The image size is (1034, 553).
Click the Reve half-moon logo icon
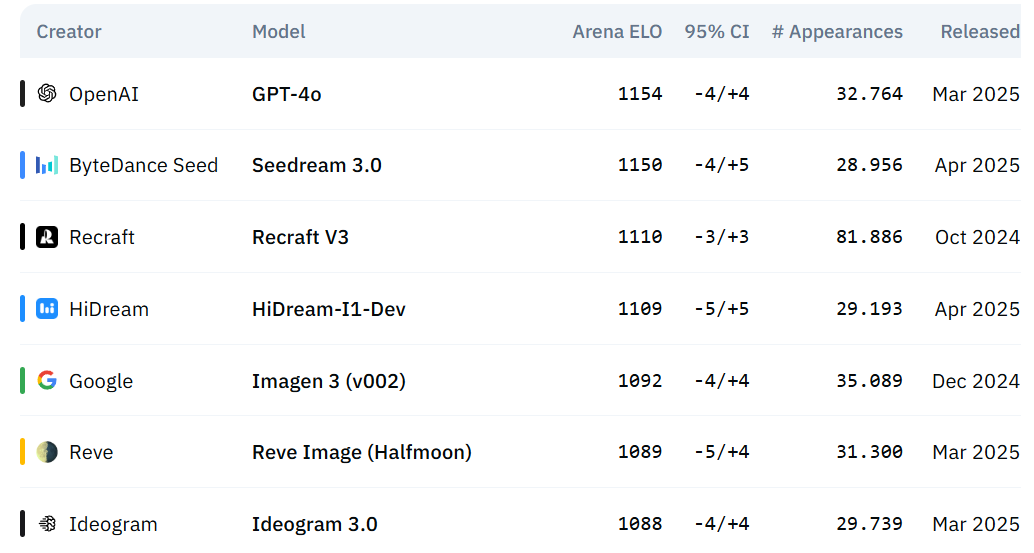pos(47,452)
